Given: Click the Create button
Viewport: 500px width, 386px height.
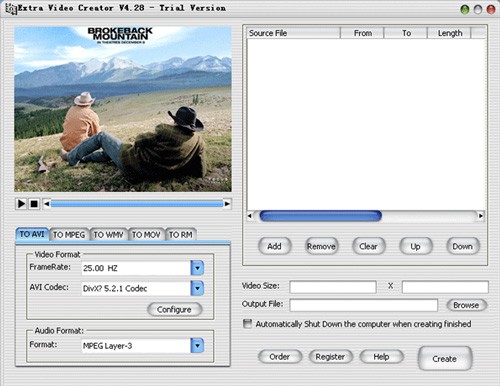Looking at the screenshot, I should point(445,359).
